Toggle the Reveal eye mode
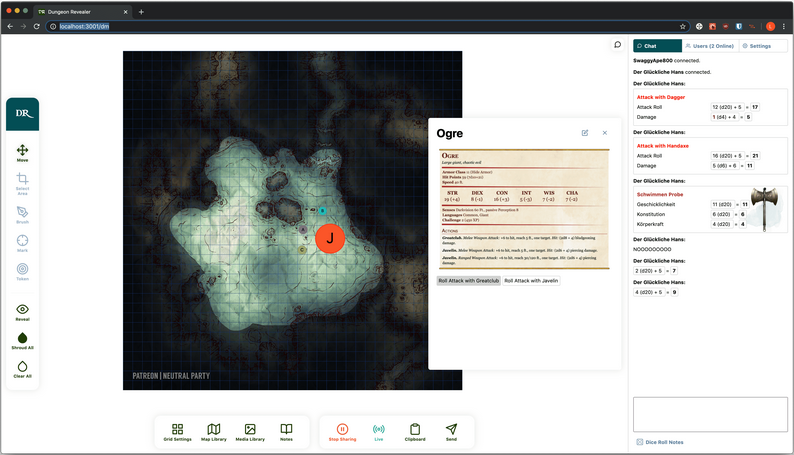The height and width of the screenshot is (455, 794). tap(22, 312)
